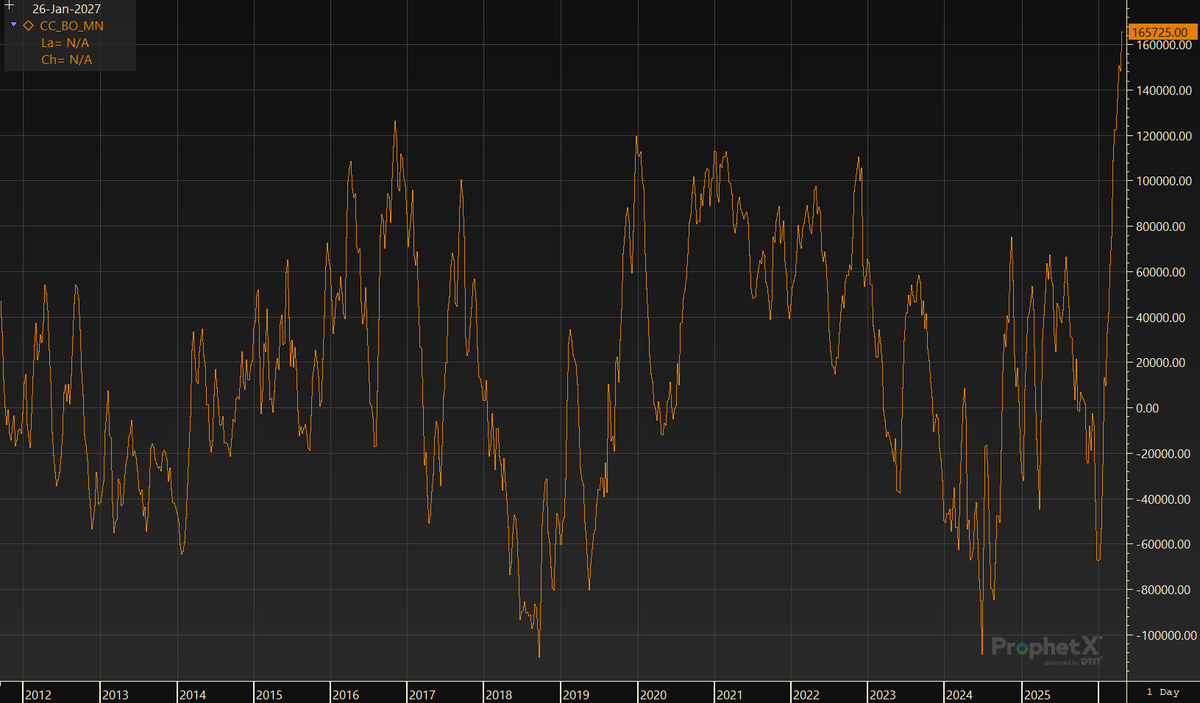Click the 2014 year label on time axis
This screenshot has width=1200, height=703.
coord(192,694)
